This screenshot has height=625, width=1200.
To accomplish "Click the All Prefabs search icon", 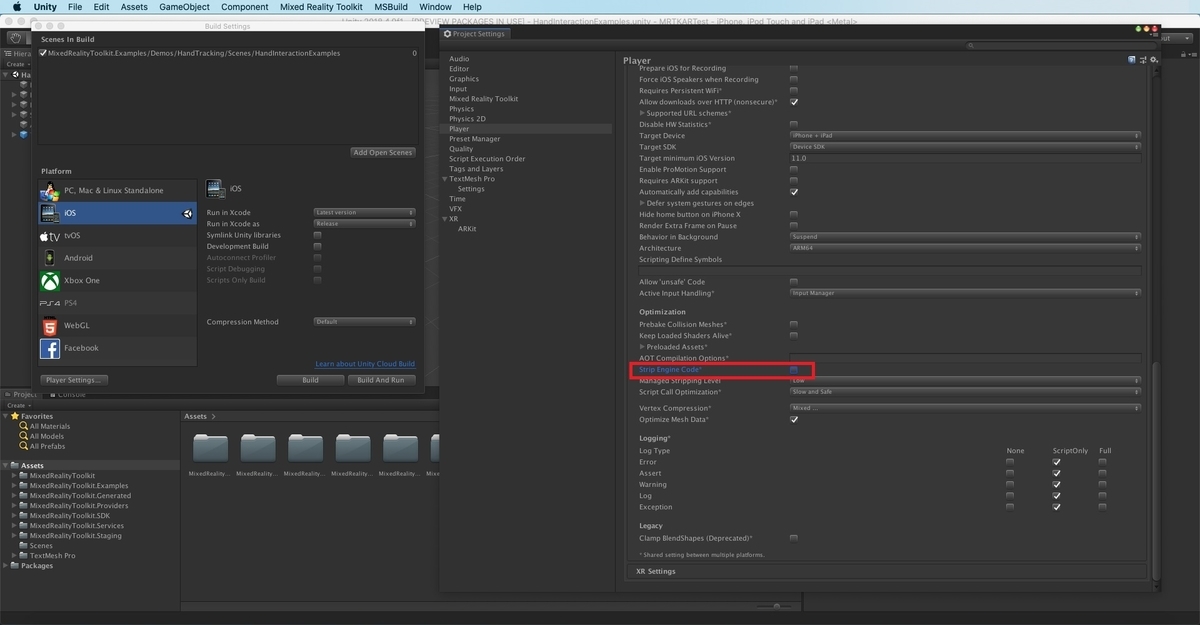I will (24, 446).
